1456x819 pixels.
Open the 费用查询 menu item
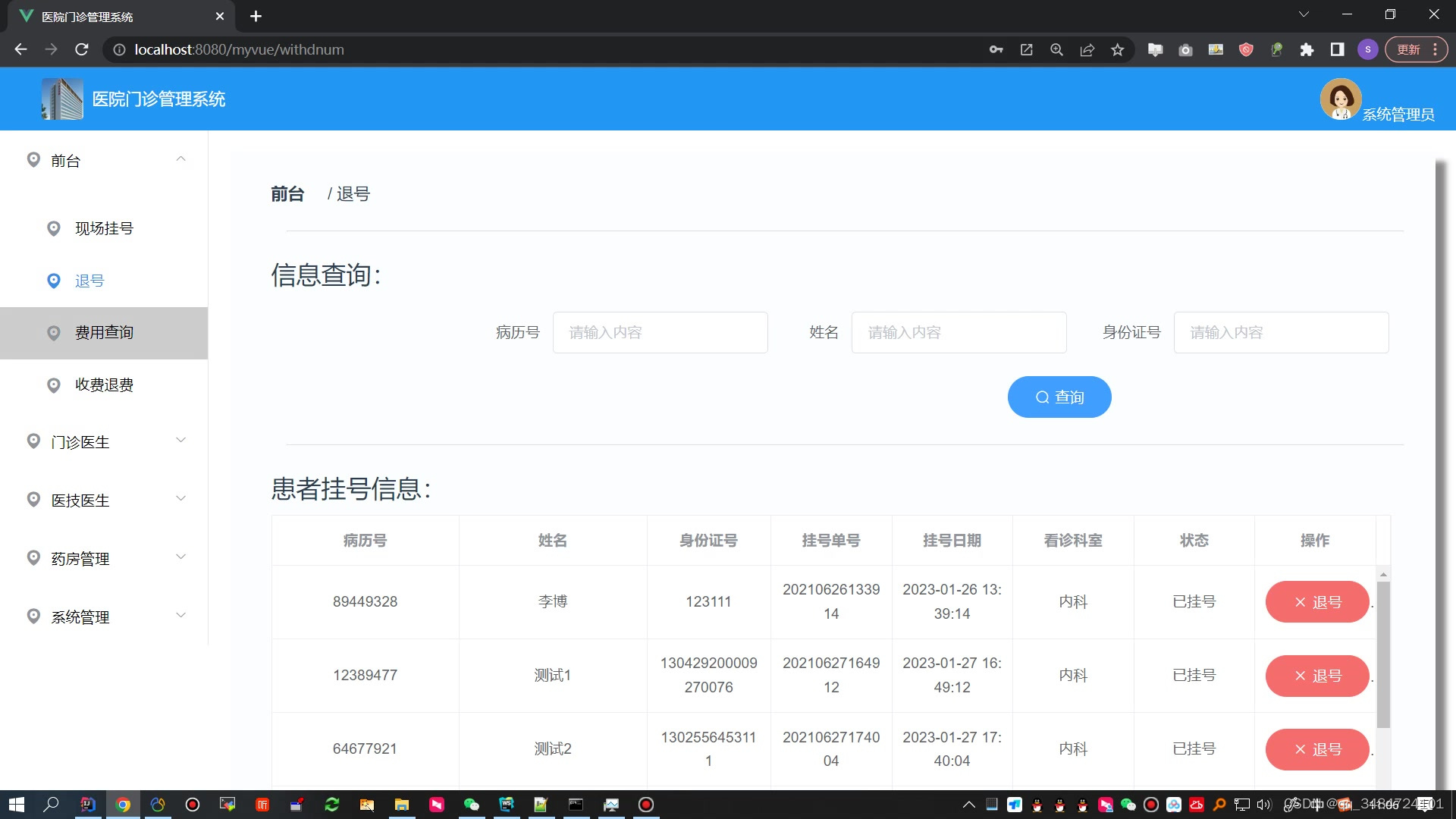point(104,333)
